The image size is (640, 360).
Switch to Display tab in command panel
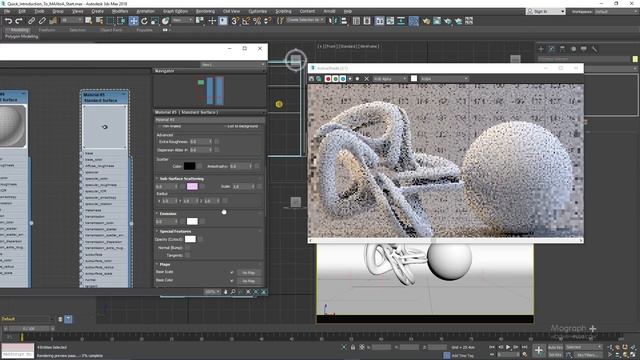pos(584,49)
